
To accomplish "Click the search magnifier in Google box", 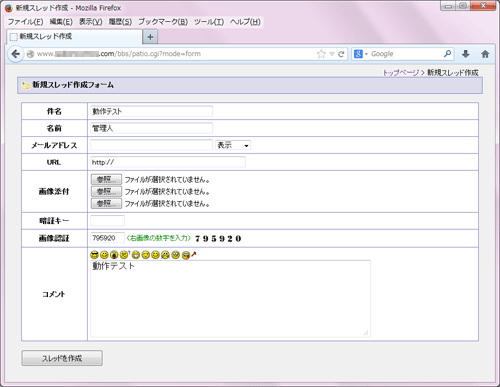I will click(x=447, y=54).
